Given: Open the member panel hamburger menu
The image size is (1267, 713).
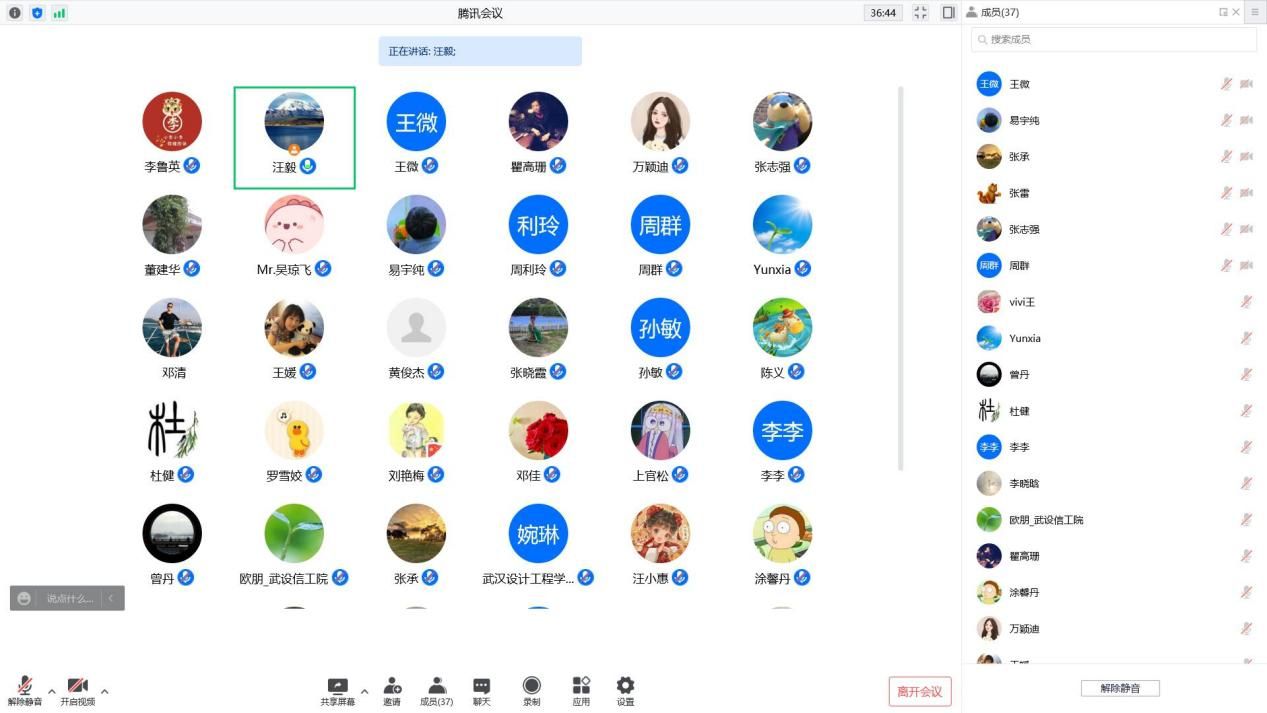Looking at the screenshot, I should coord(1255,12).
